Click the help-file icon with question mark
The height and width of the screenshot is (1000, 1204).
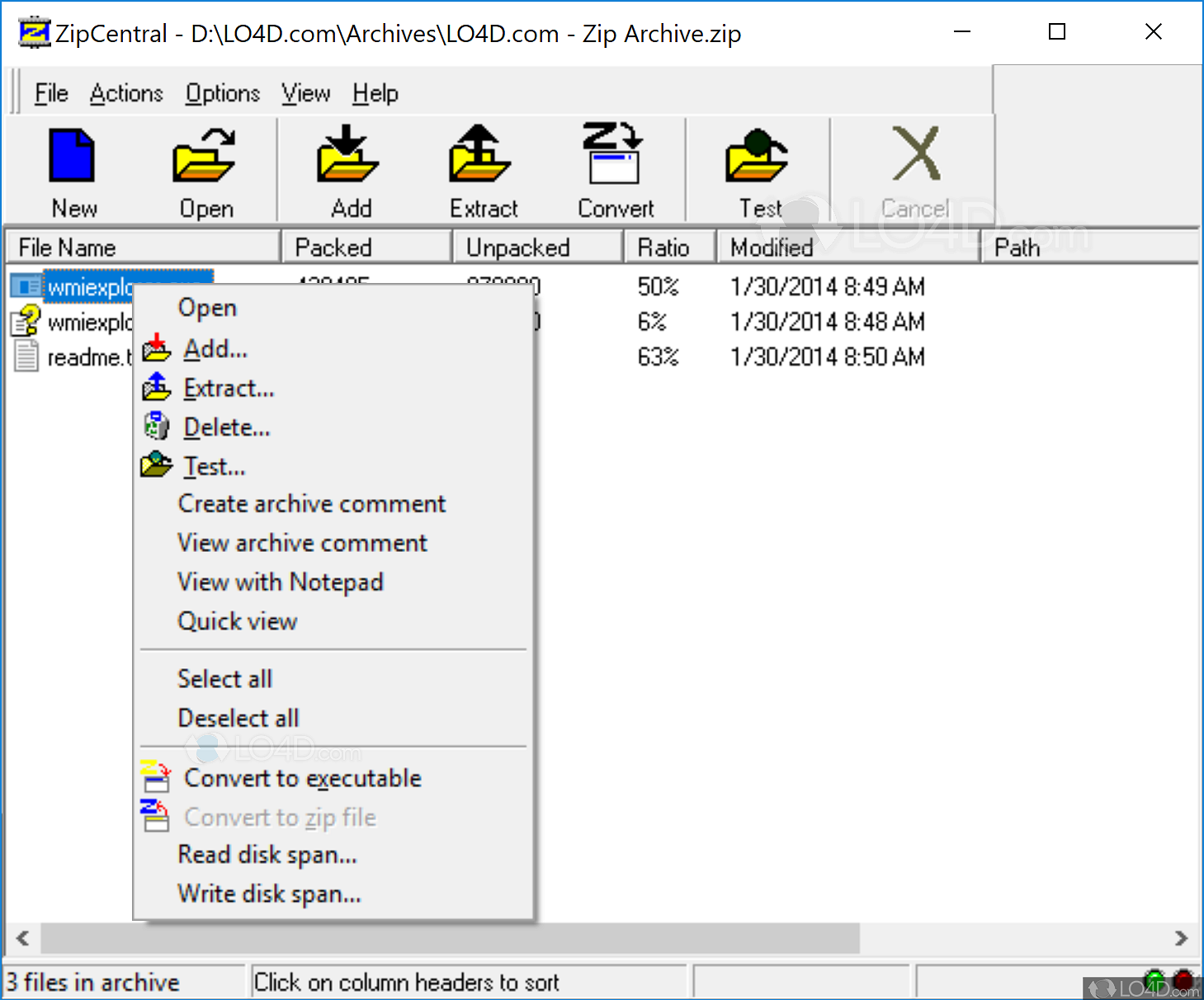[26, 320]
